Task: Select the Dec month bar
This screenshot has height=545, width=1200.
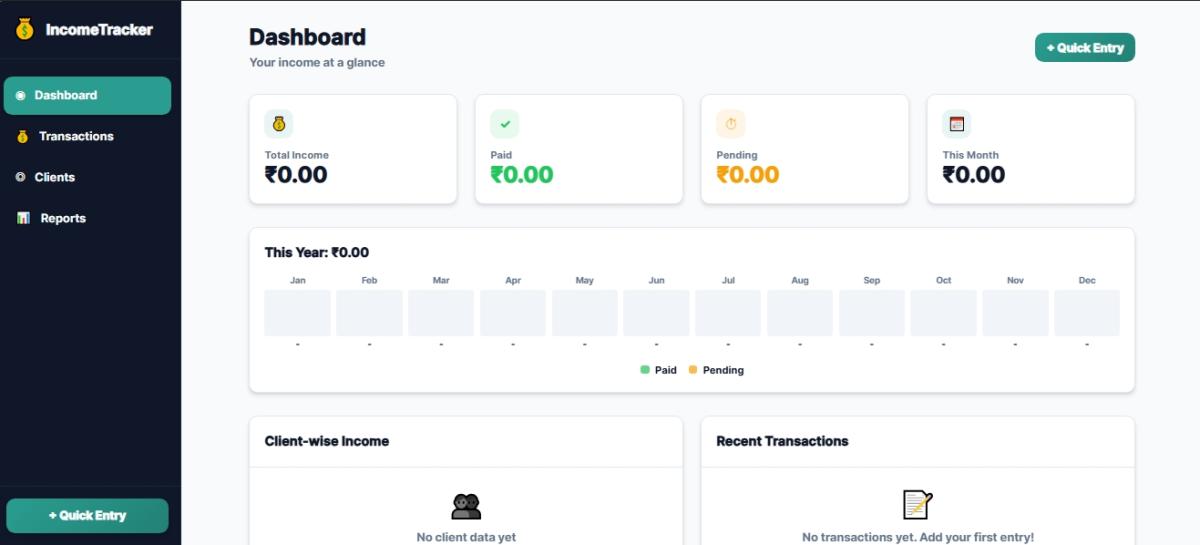Action: click(1087, 313)
